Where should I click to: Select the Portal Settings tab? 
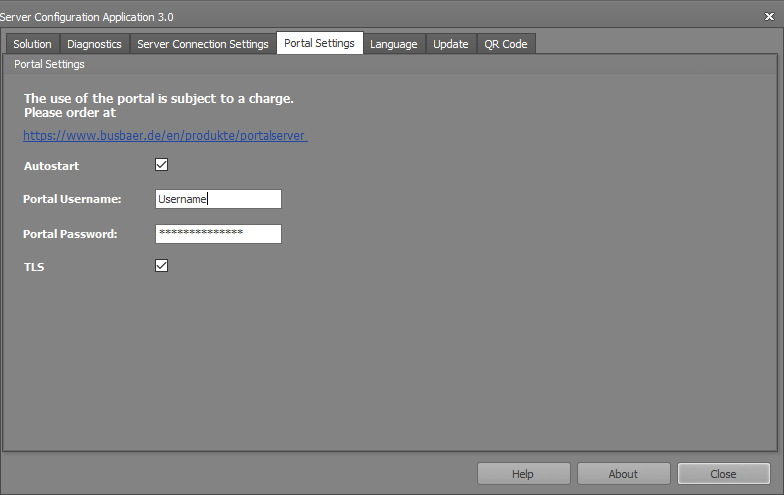pyautogui.click(x=320, y=43)
